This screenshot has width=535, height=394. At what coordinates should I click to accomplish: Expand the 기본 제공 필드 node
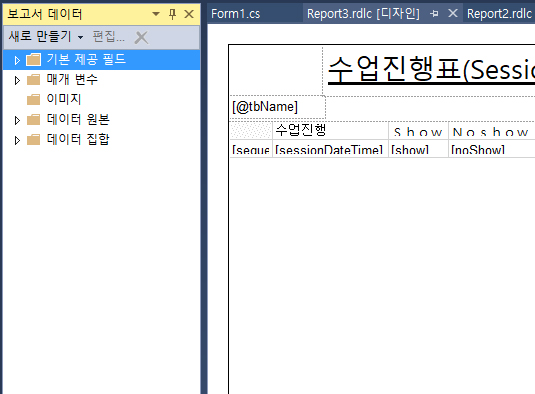[x=17, y=60]
